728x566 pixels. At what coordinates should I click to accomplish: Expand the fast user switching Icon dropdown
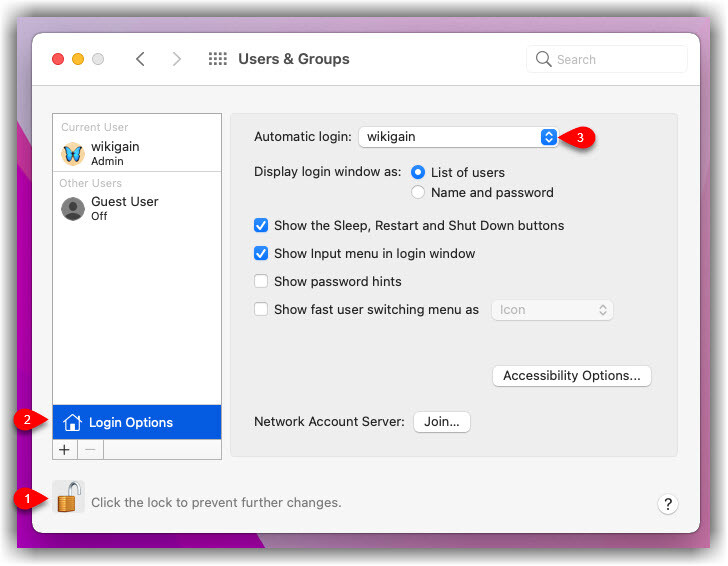click(x=551, y=310)
